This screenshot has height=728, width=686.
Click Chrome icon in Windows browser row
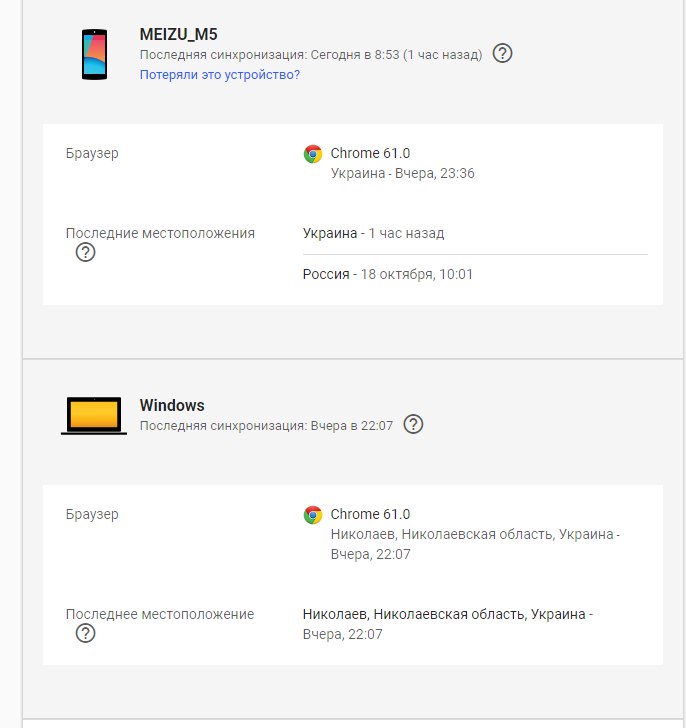(x=313, y=515)
